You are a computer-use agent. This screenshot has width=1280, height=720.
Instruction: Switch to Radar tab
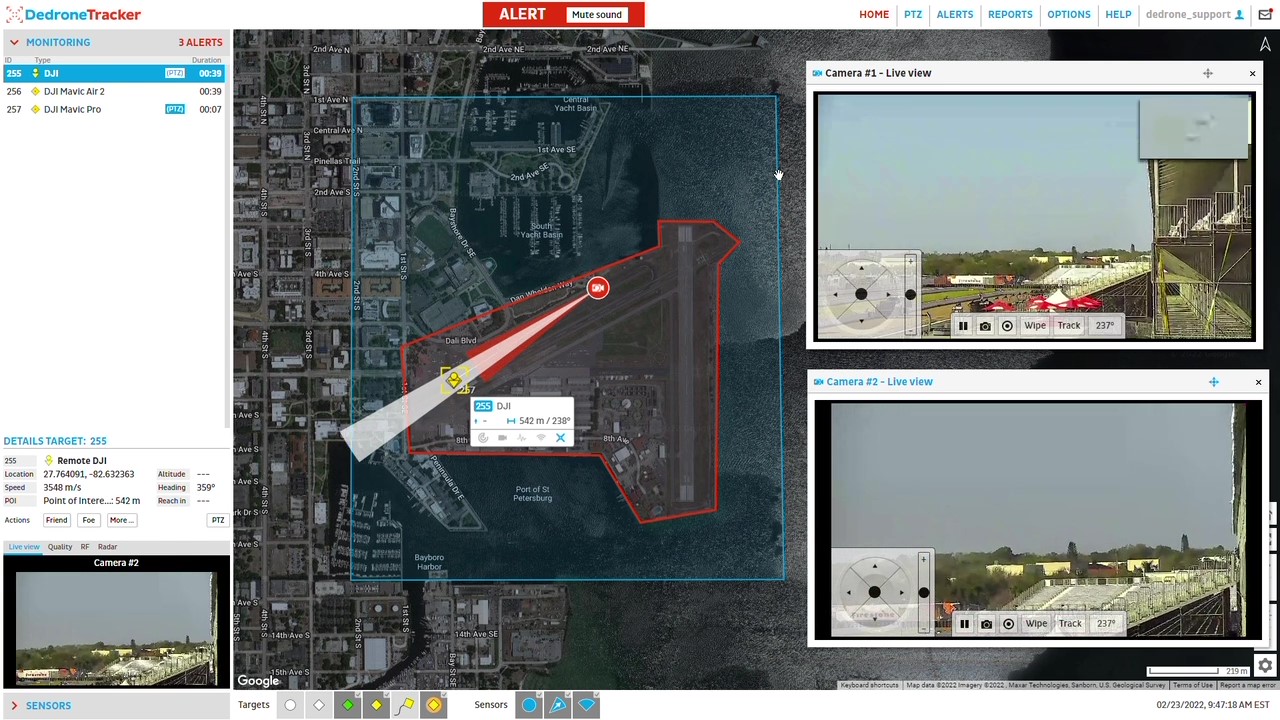(x=107, y=547)
